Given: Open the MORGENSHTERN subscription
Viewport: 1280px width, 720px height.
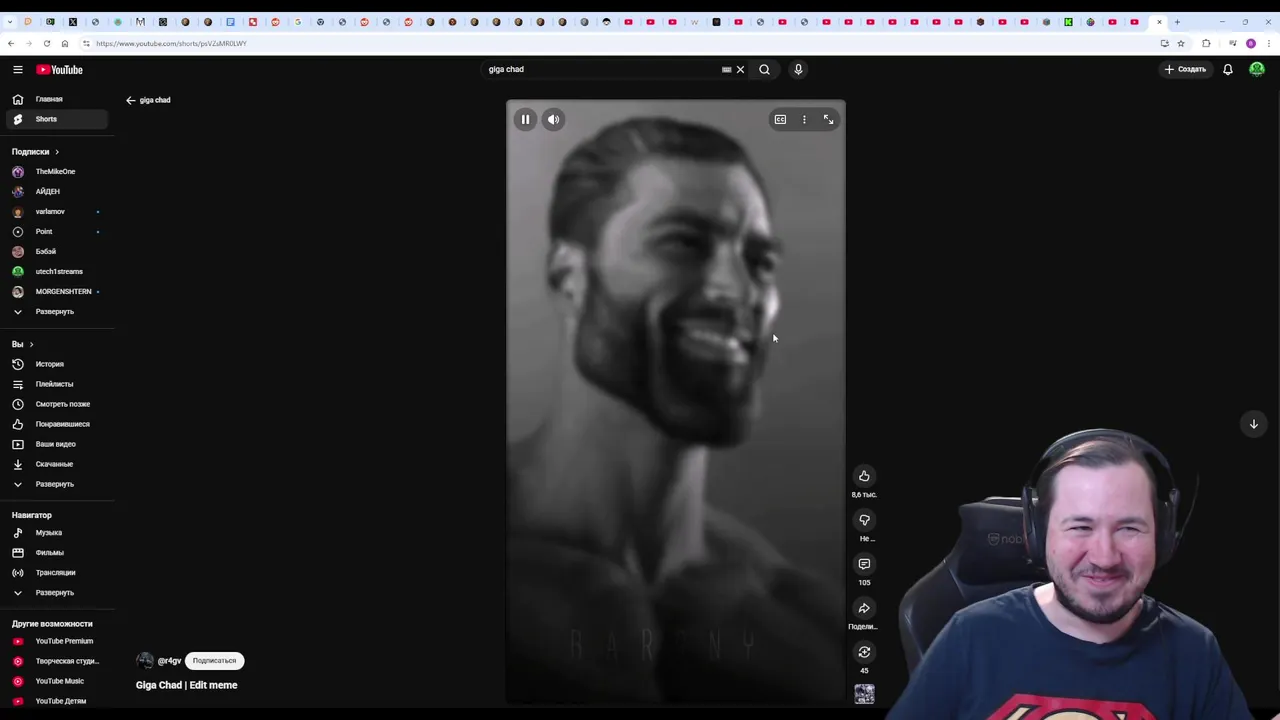Looking at the screenshot, I should pos(56,291).
